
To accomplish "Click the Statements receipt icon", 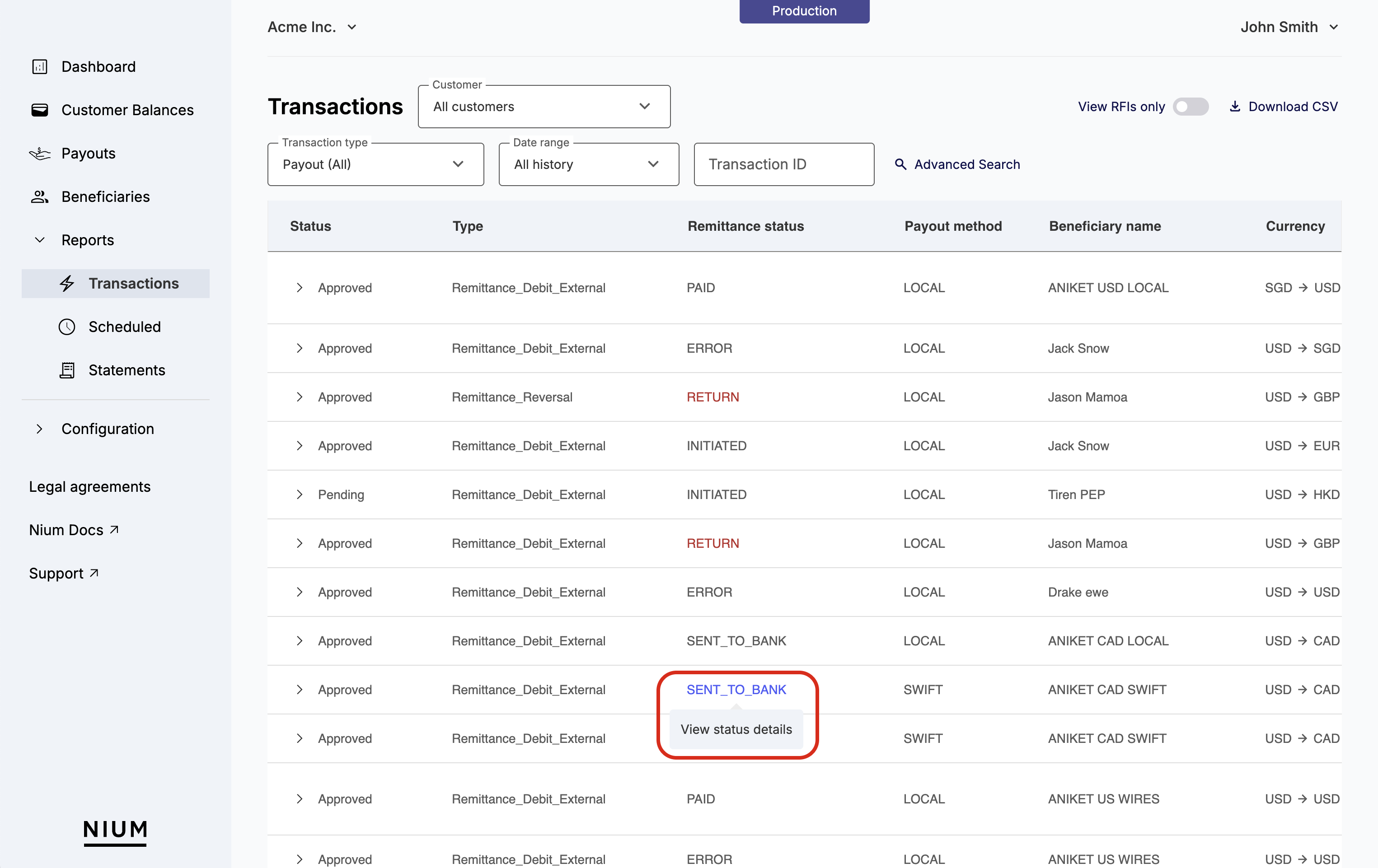I will coord(67,370).
